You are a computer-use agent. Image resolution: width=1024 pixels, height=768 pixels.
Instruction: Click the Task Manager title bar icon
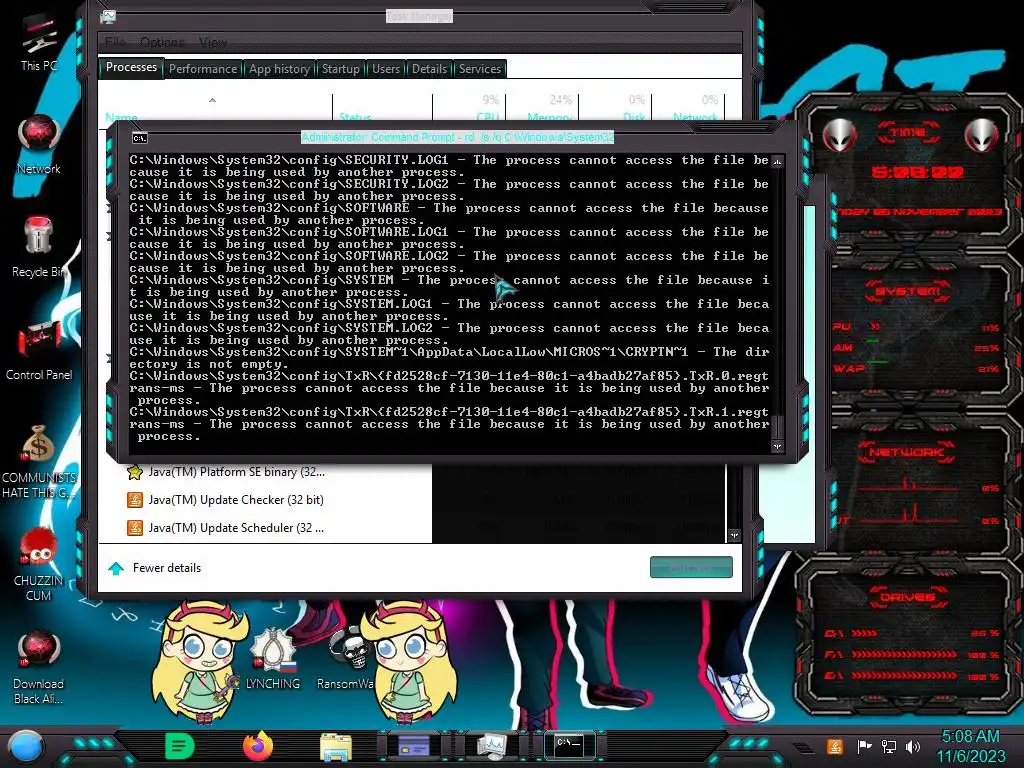pos(108,18)
